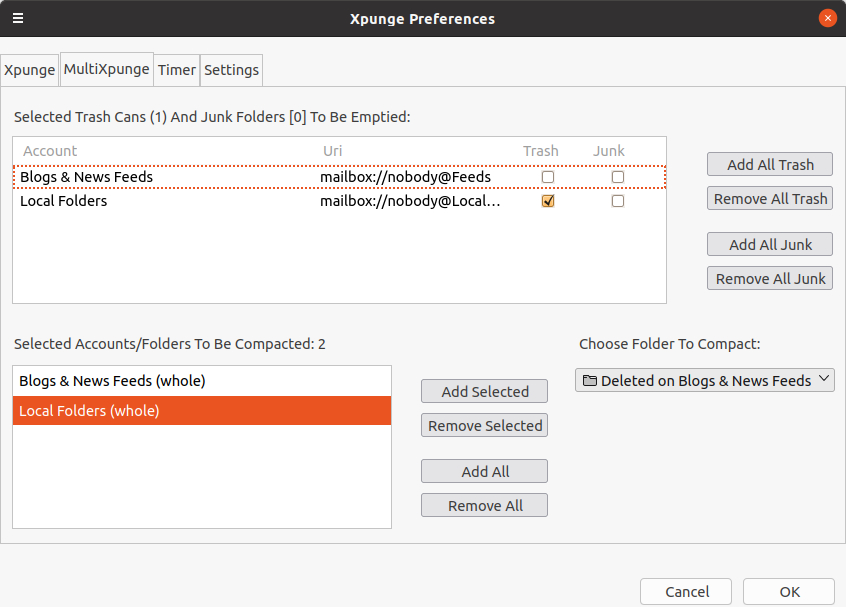Confirm preferences with OK button

pos(789,591)
